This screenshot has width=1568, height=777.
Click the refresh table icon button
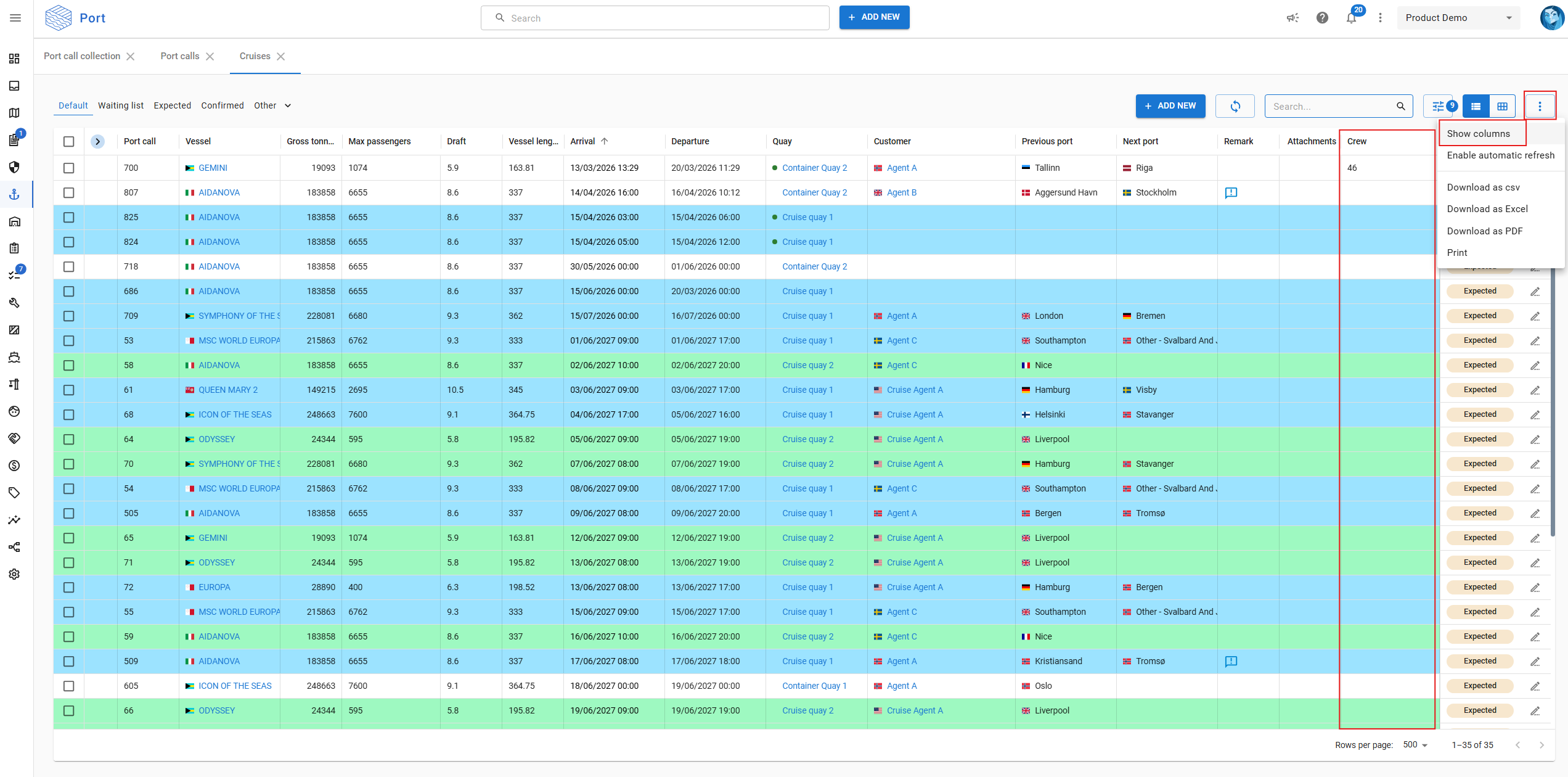(x=1235, y=106)
